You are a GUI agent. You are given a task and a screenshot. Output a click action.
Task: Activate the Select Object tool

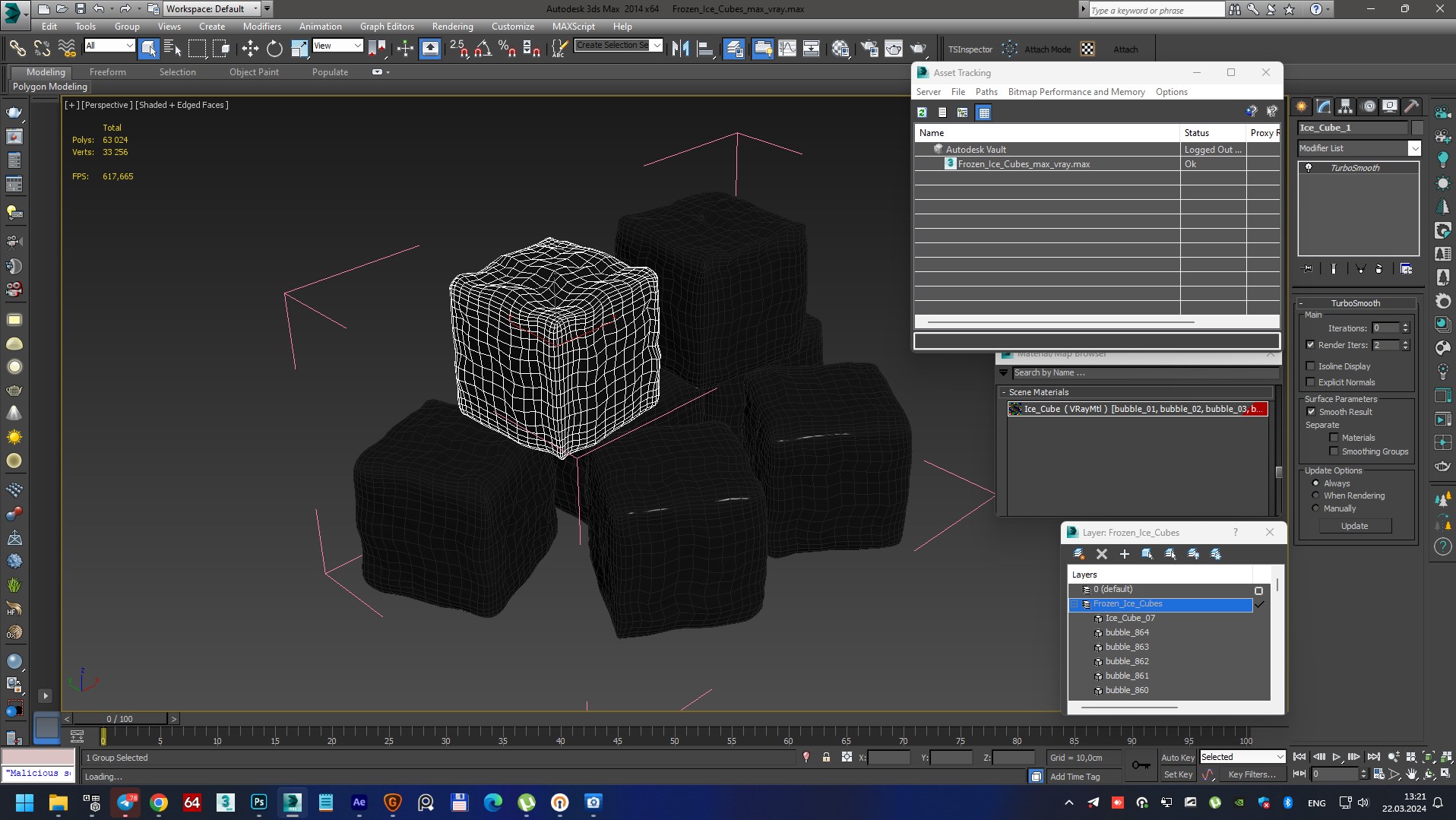coord(148,49)
